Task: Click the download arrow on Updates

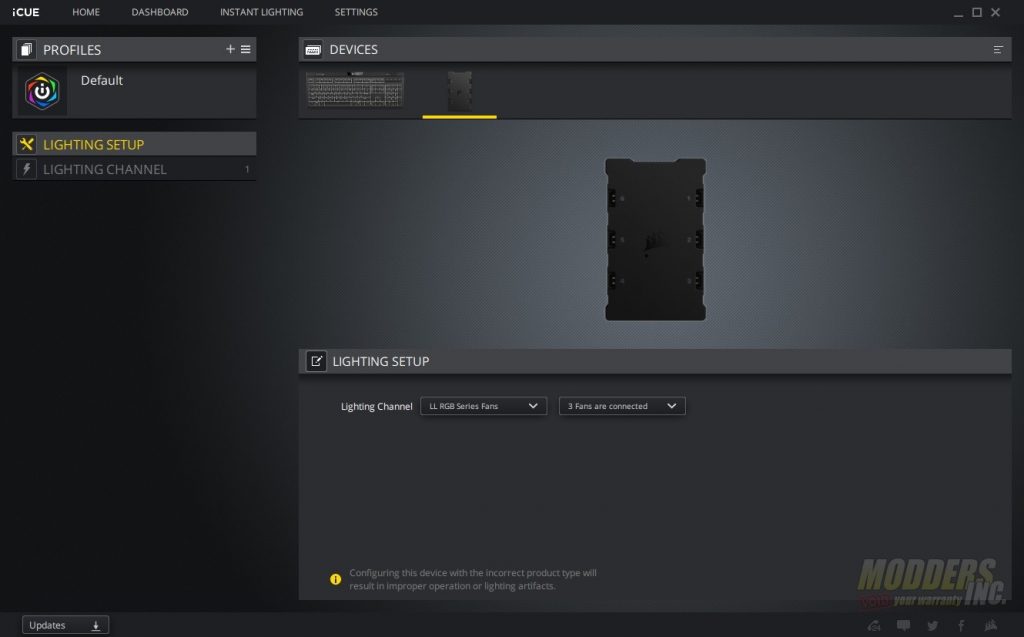Action: click(95, 626)
